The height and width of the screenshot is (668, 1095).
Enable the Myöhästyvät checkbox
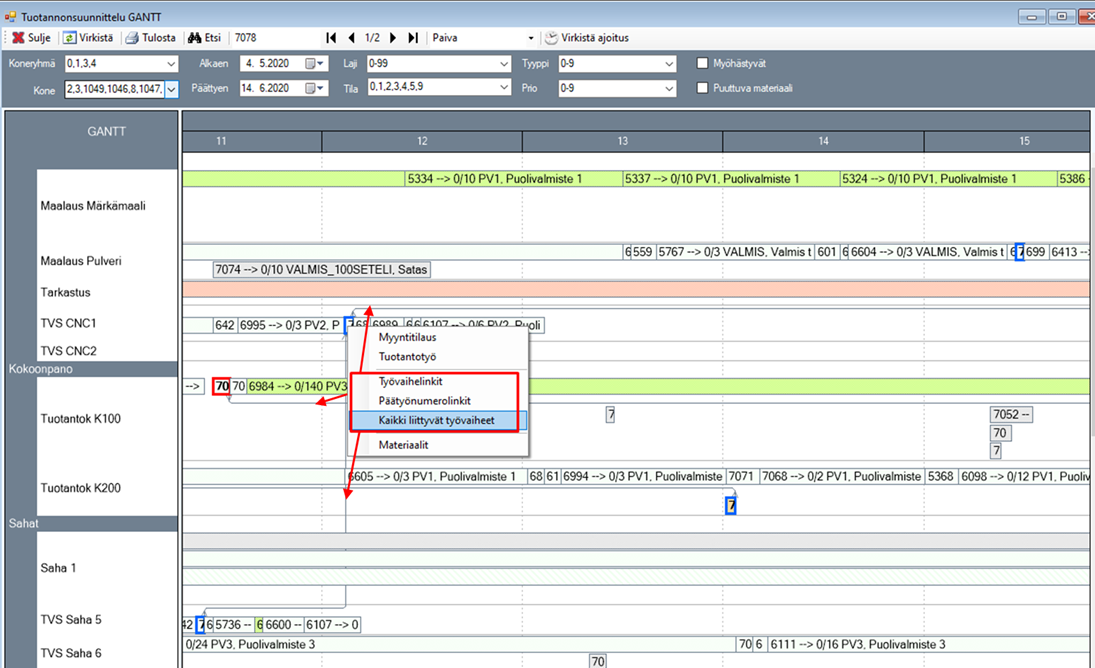(x=703, y=64)
